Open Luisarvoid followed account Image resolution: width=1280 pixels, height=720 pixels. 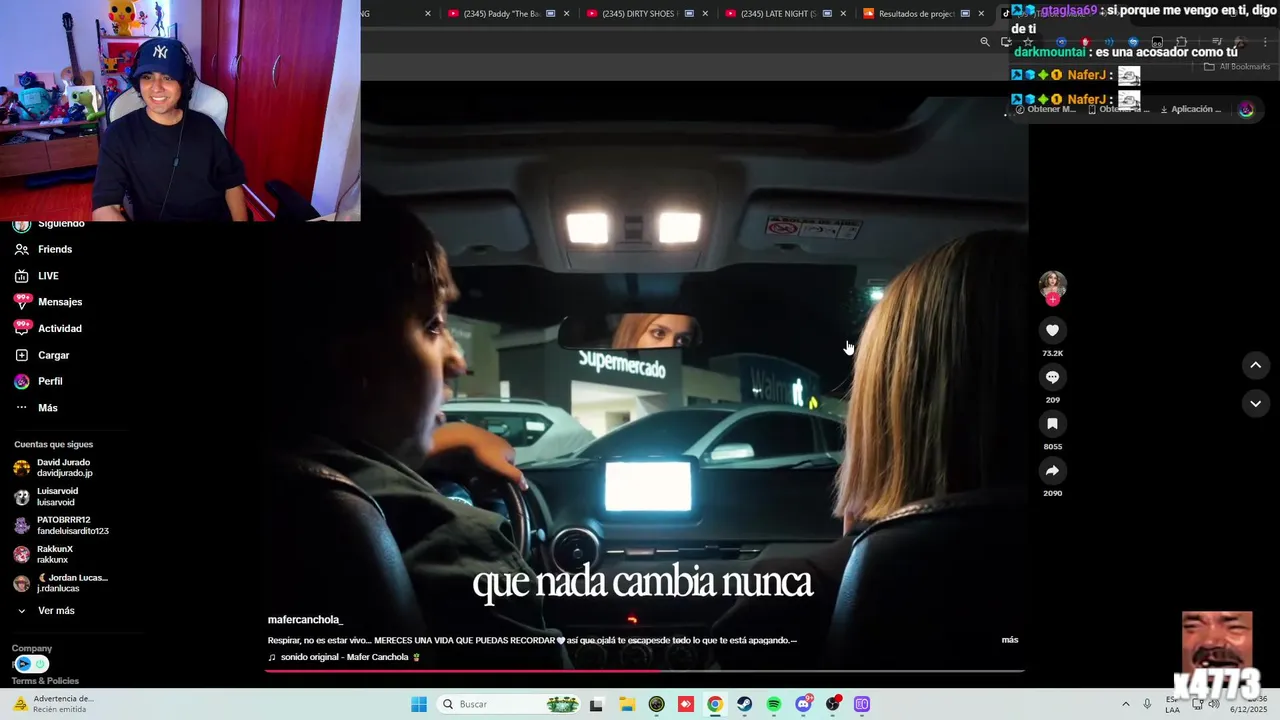click(46, 497)
